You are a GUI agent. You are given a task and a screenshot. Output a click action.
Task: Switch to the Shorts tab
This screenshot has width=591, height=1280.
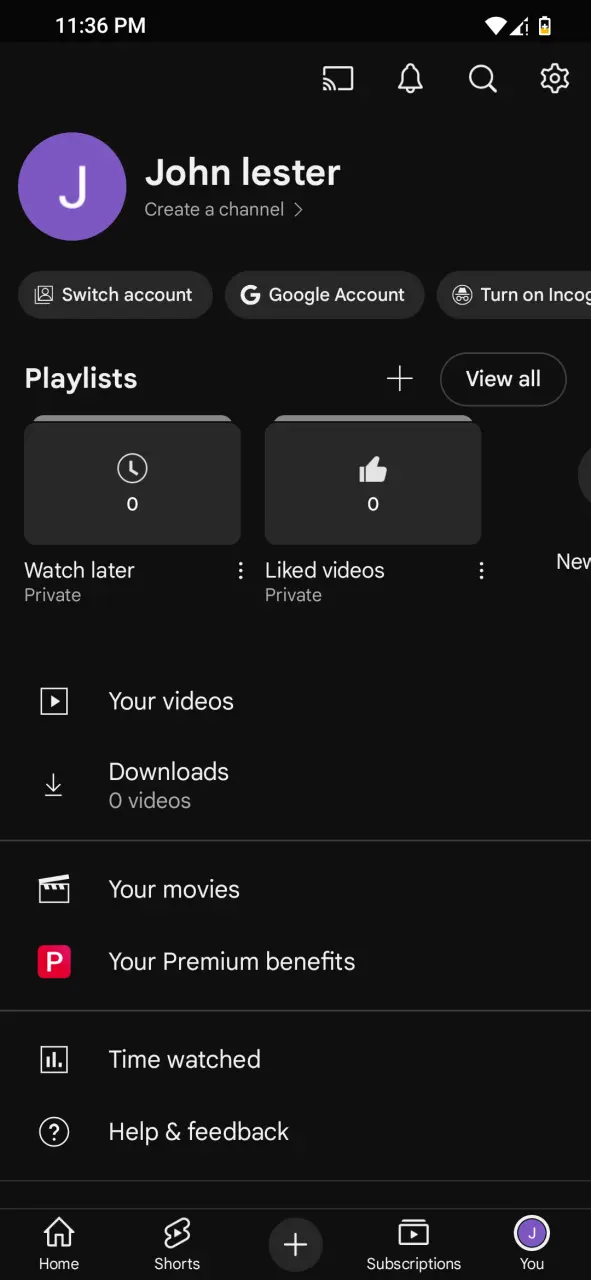coord(177,1244)
